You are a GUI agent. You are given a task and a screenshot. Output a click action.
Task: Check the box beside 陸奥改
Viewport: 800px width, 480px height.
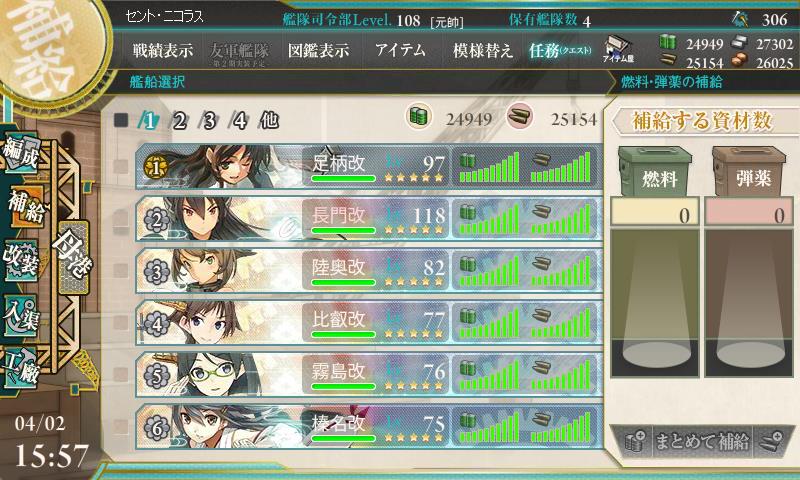click(x=121, y=270)
